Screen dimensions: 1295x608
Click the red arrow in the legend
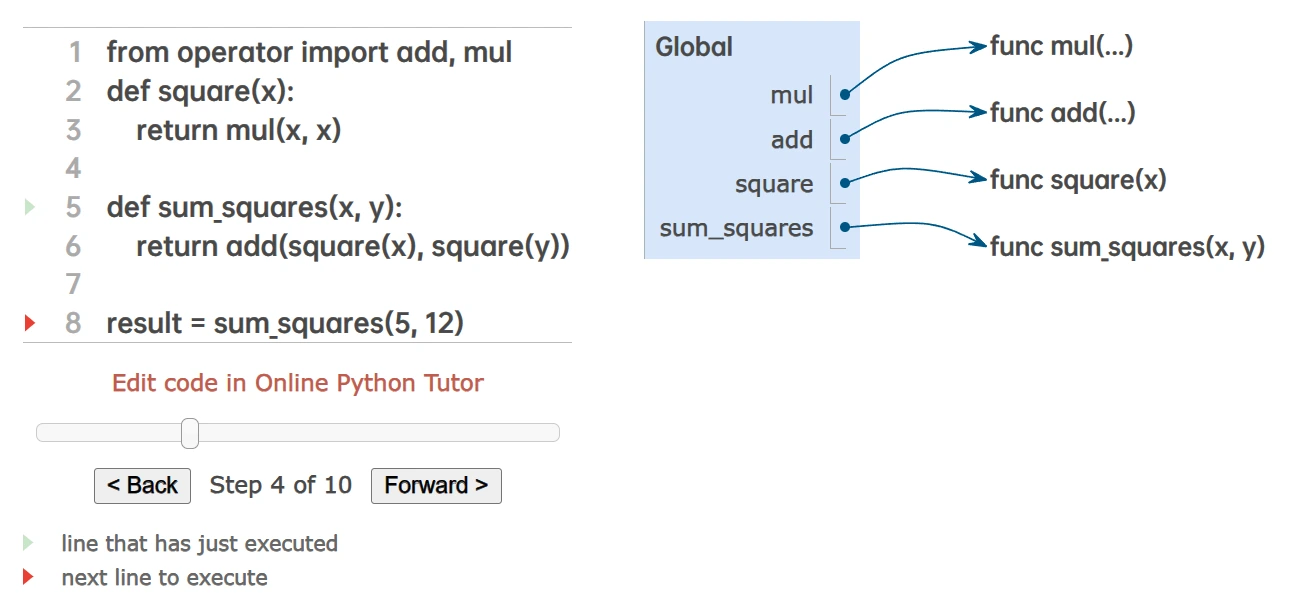[x=29, y=577]
